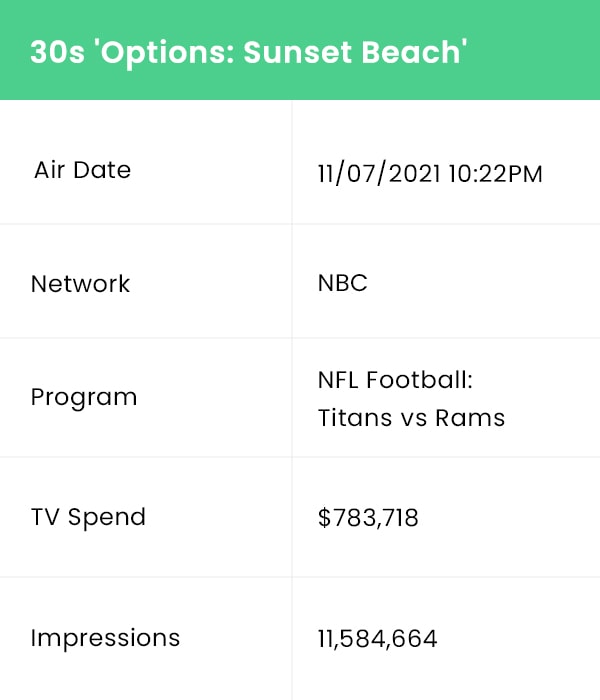Click the $783,718 TV spend value
Viewport: 600px width, 700px height.
[x=368, y=518]
